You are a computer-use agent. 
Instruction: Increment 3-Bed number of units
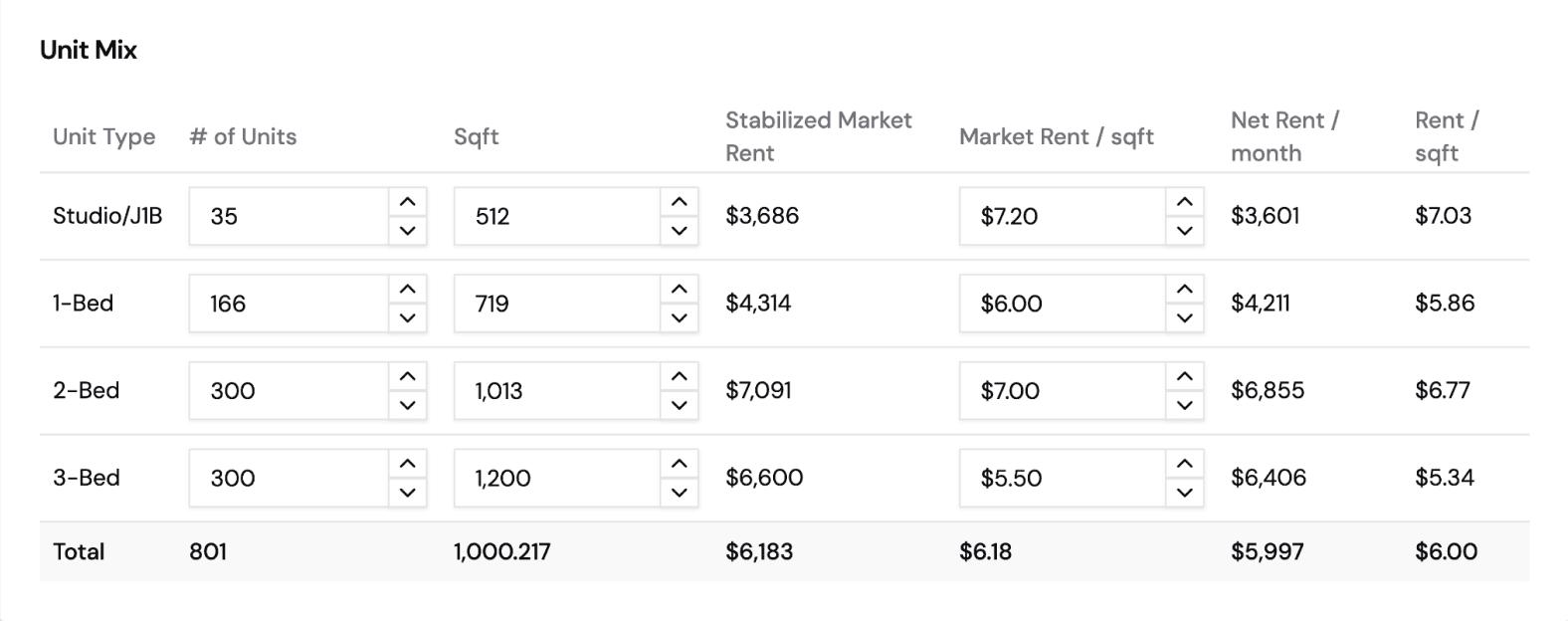click(407, 464)
